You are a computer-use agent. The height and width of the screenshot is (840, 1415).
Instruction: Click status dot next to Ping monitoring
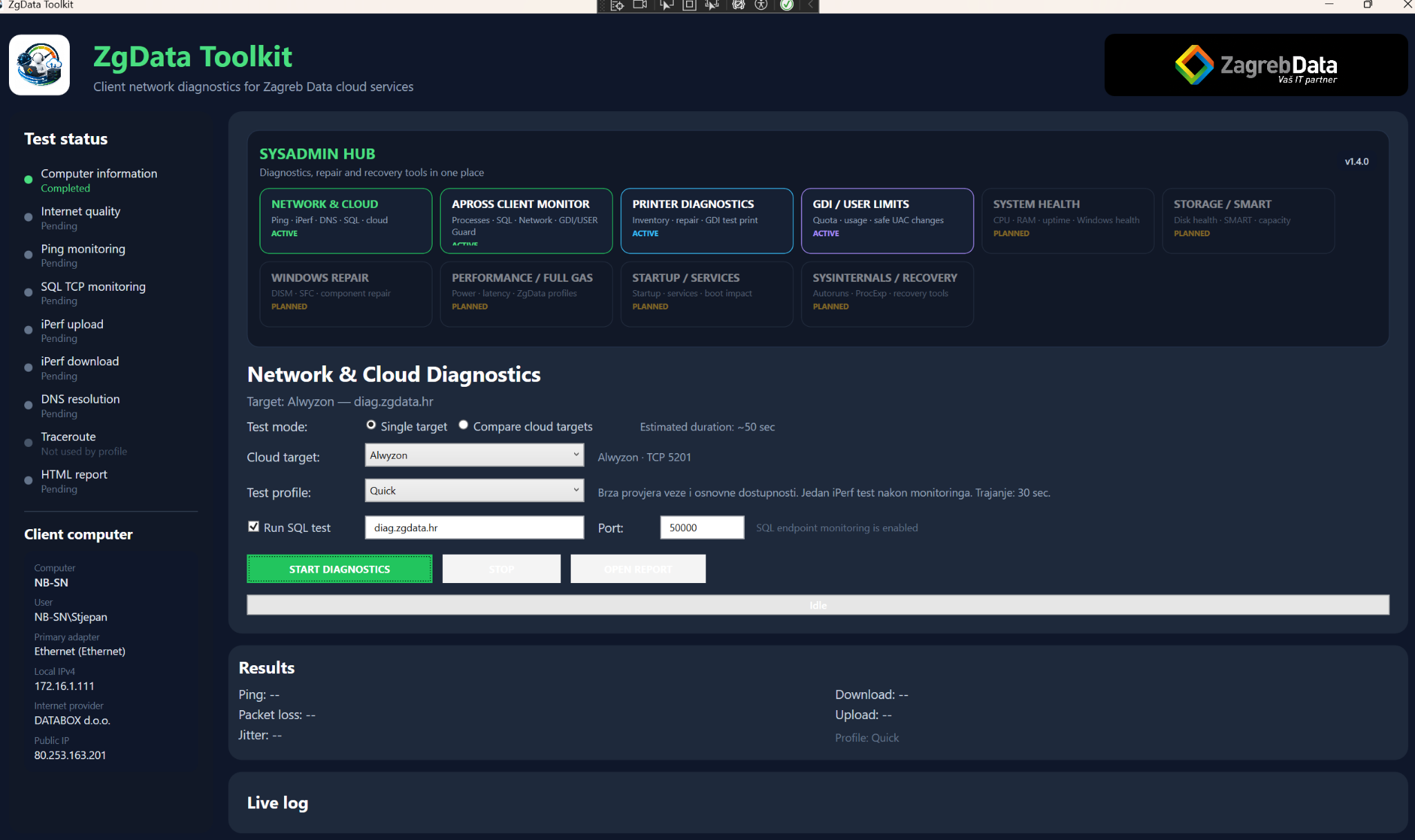(x=28, y=255)
